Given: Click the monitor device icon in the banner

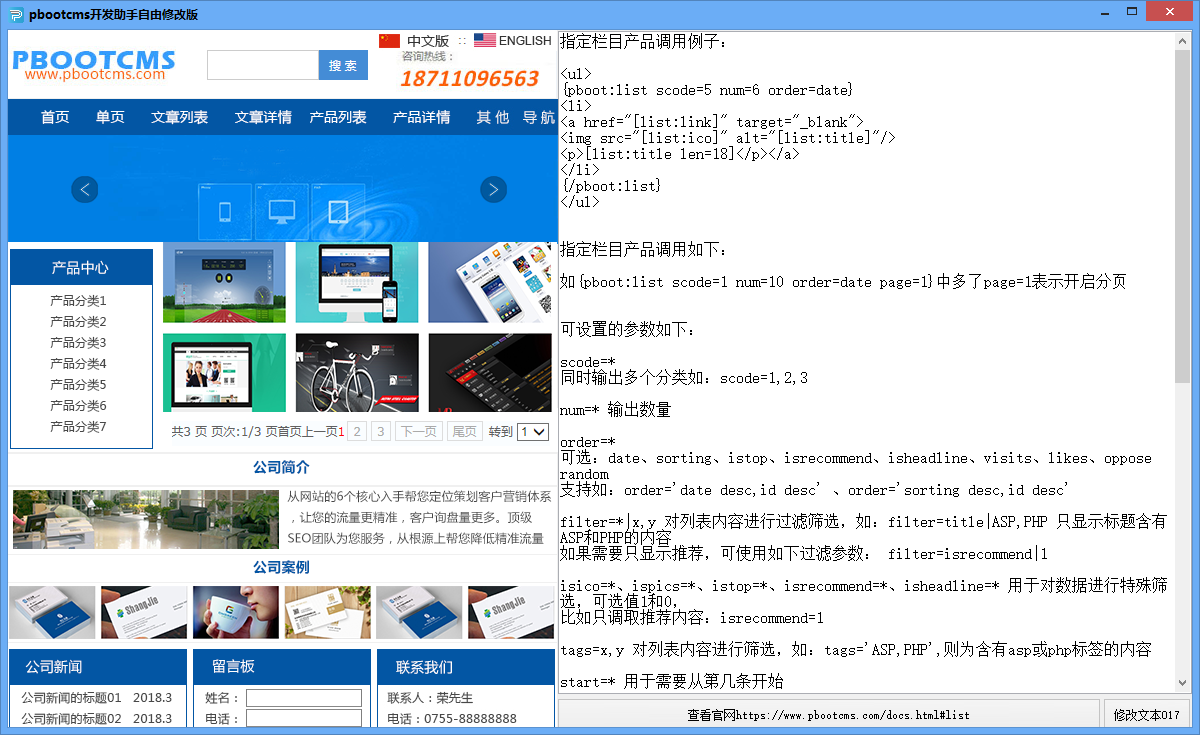Looking at the screenshot, I should 281,210.
